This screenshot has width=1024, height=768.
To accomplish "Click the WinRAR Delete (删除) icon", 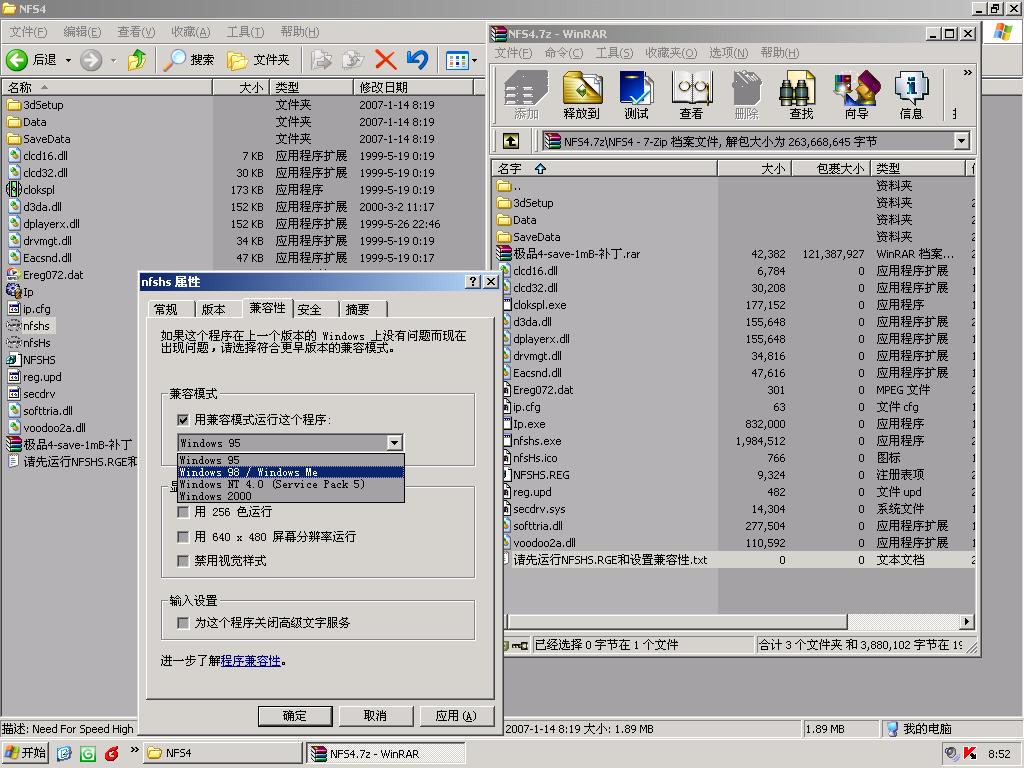I will (x=746, y=95).
